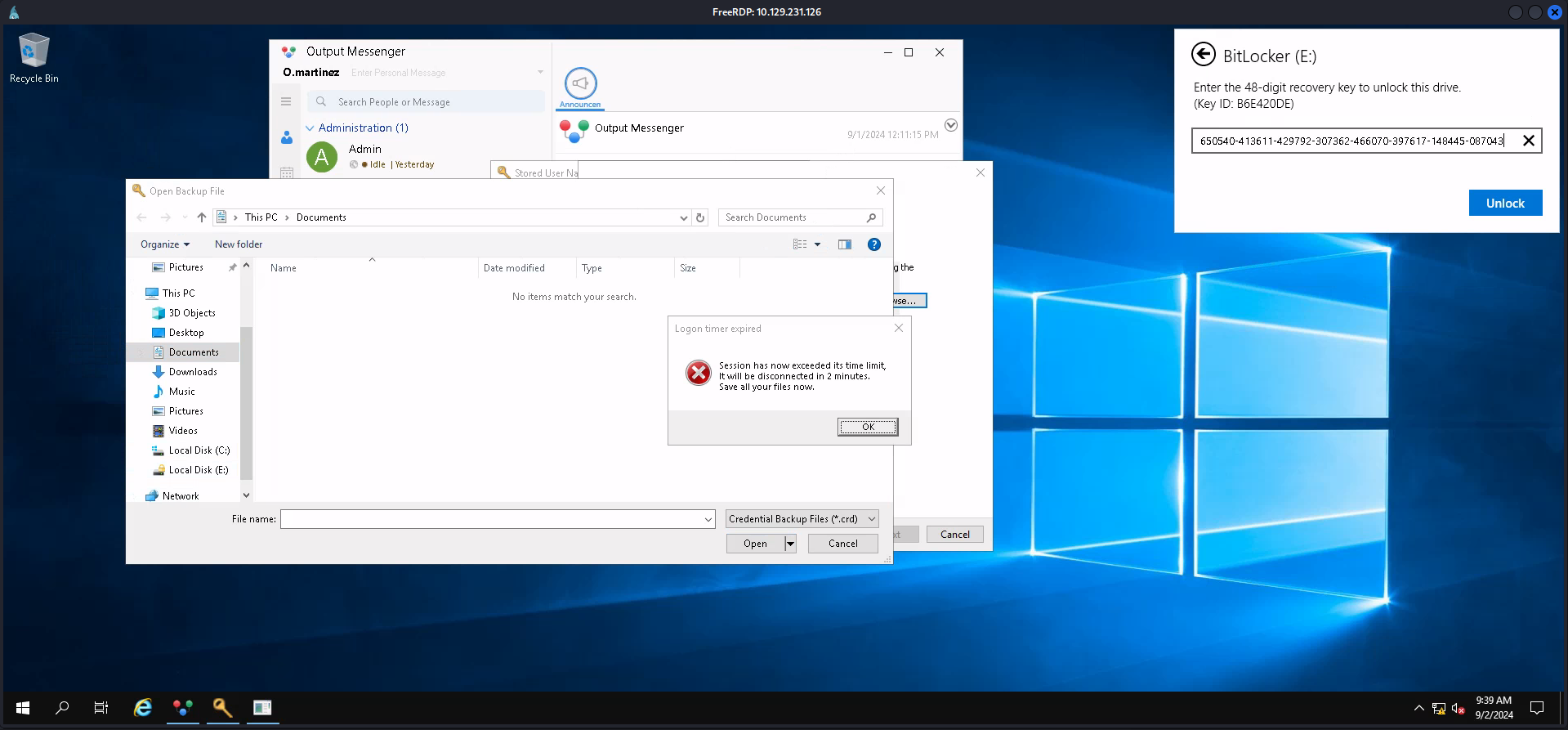Open the file type filter dropdown

tap(802, 519)
